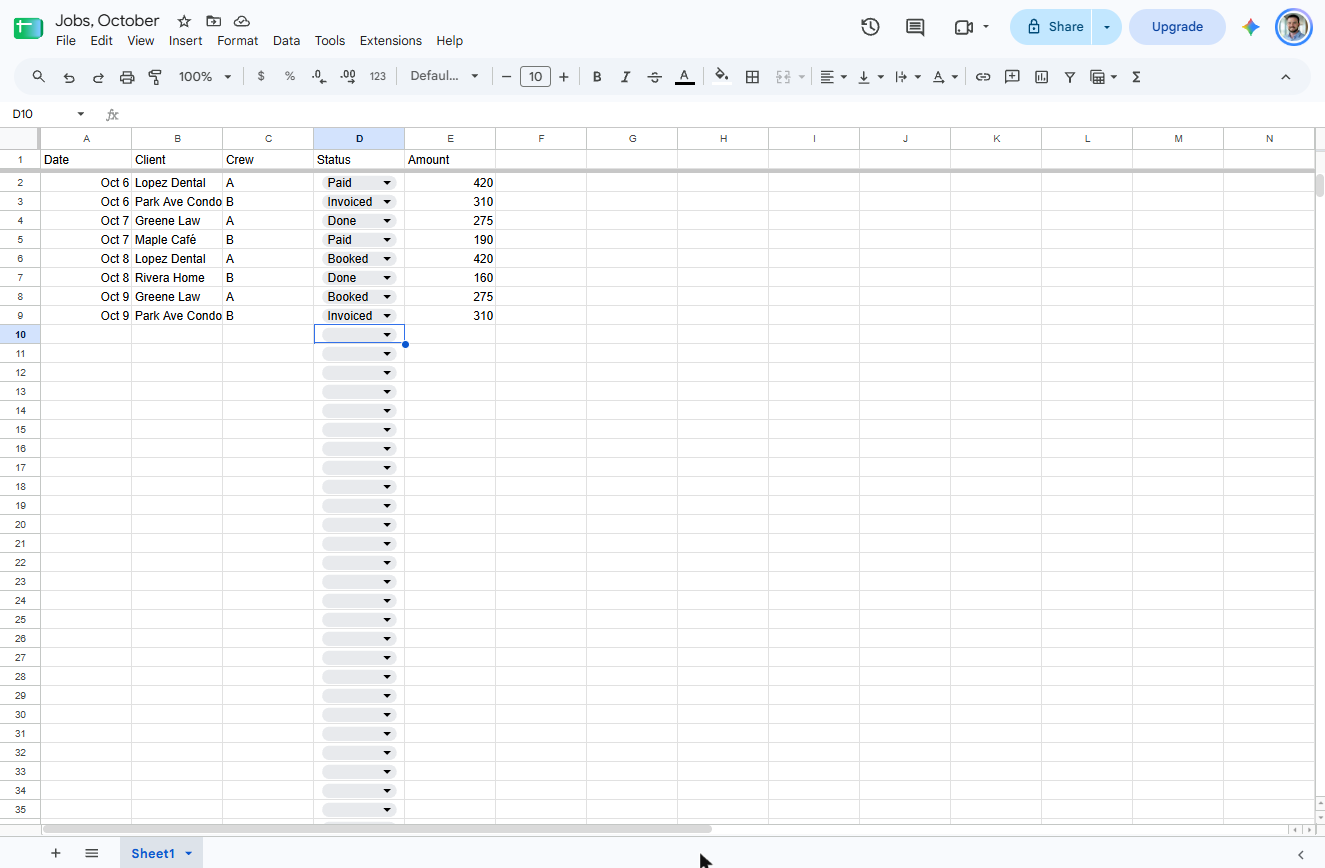Open the fill color bucket
1325x868 pixels.
coord(722,77)
